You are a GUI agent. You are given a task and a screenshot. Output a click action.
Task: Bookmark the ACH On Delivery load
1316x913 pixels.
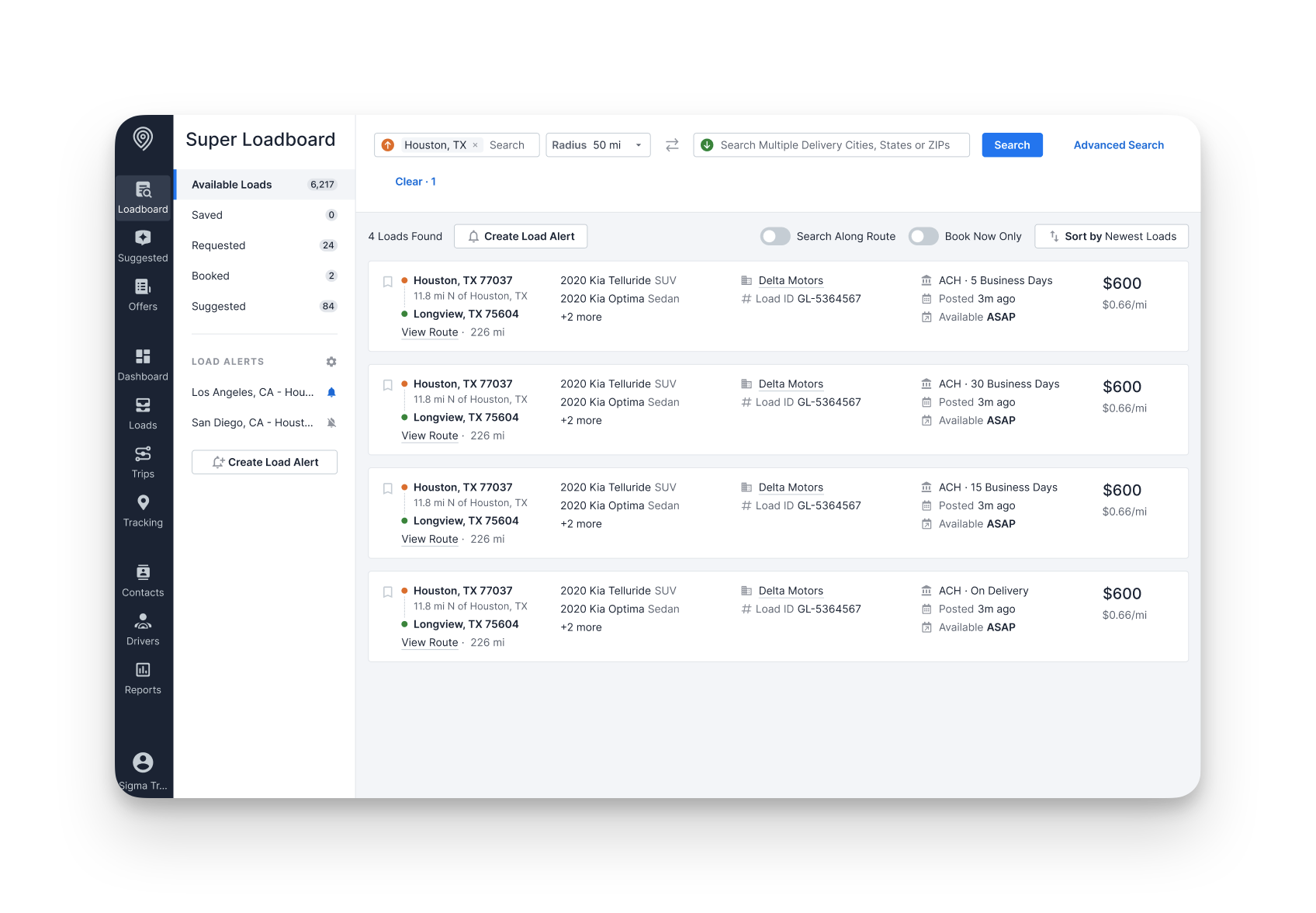click(x=388, y=592)
